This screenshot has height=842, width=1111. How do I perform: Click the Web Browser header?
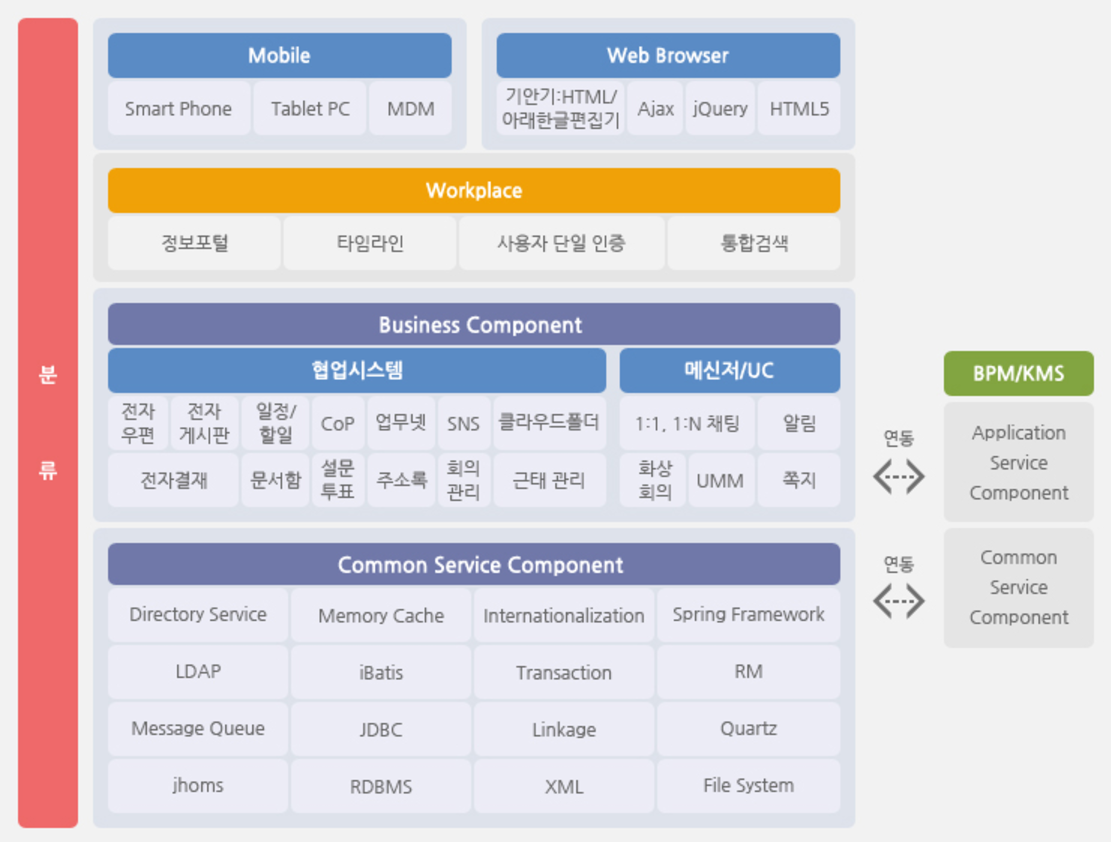pos(668,55)
